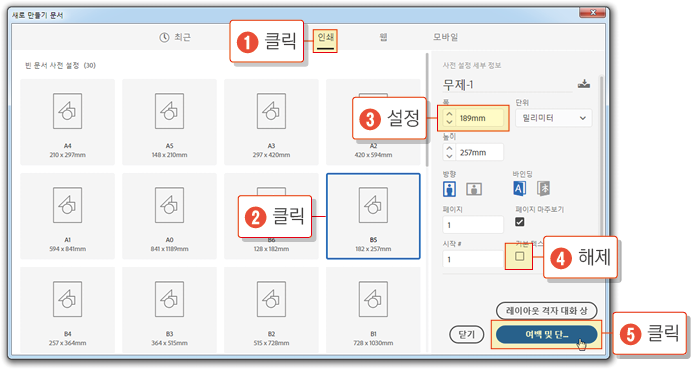Screen dimensions: 691x370
Task: Click the save document preset icon
Action: click(584, 84)
